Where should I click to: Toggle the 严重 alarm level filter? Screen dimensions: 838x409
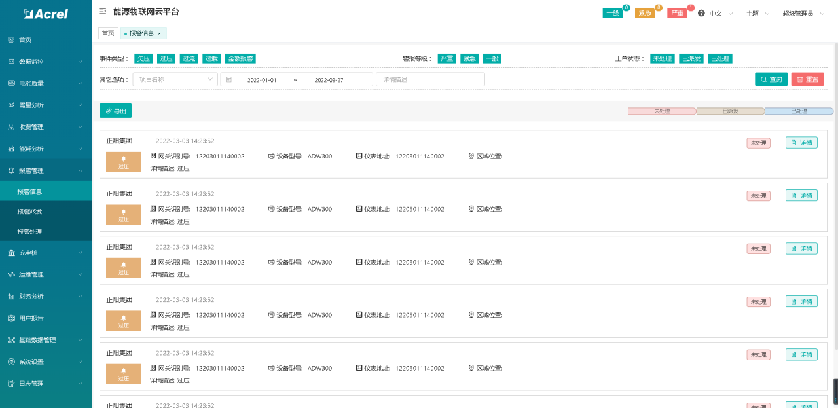447,59
